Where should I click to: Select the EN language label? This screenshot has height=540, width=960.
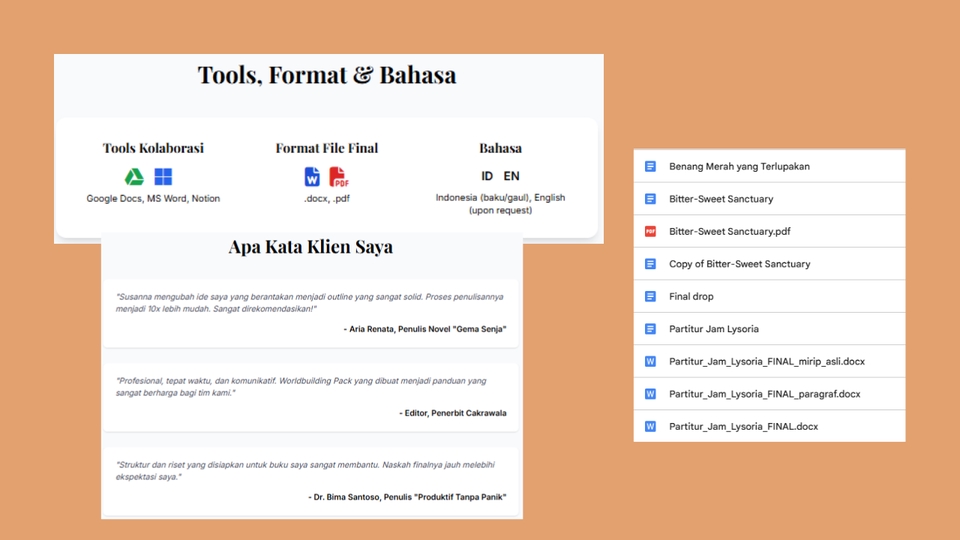point(512,177)
